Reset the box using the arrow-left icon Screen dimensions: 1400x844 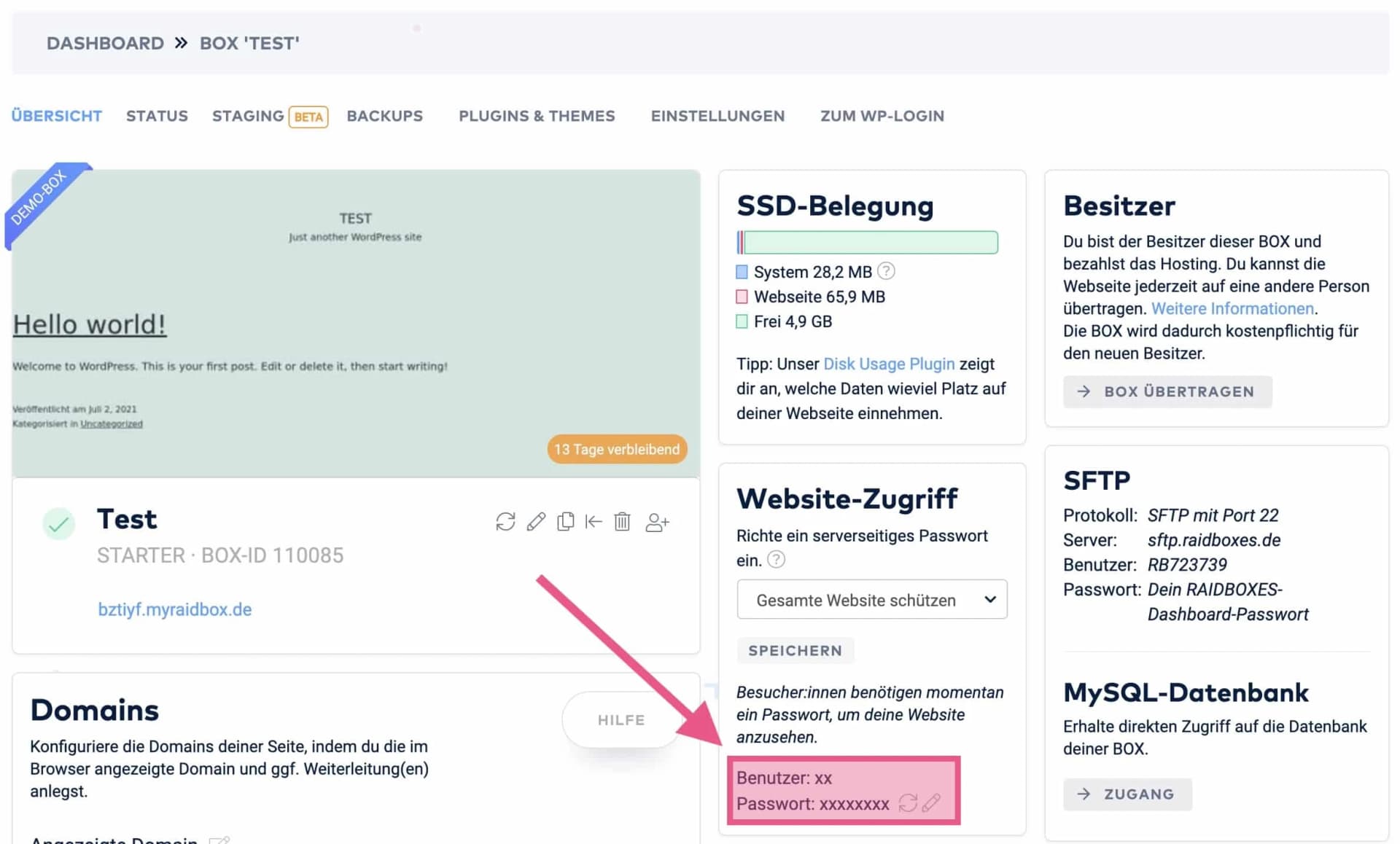pos(593,521)
